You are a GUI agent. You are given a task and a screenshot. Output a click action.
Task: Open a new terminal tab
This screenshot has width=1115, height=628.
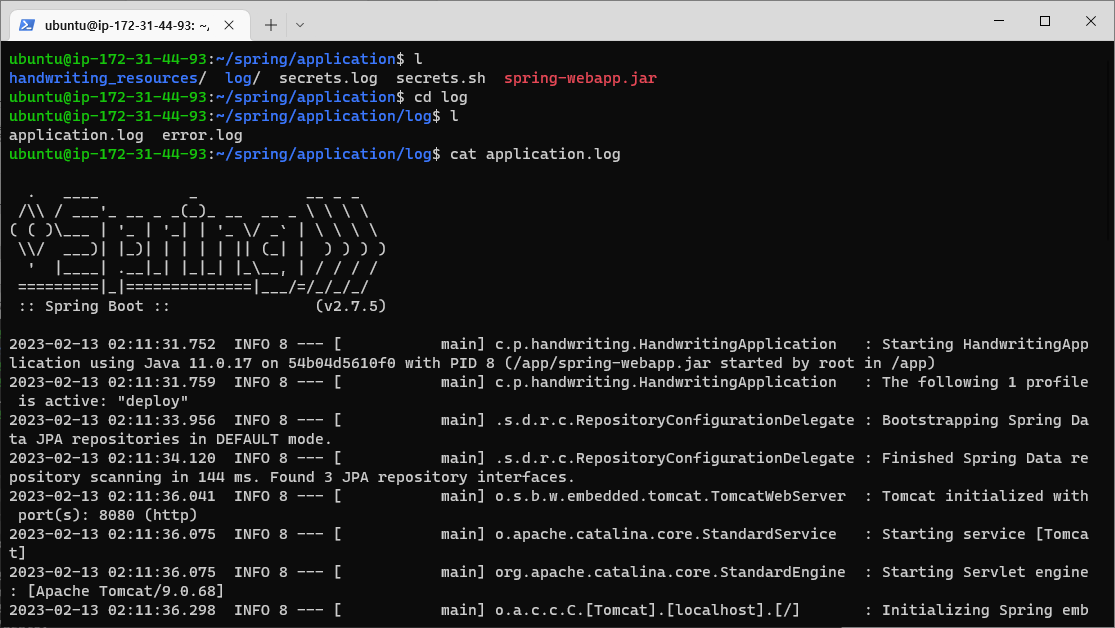point(271,25)
